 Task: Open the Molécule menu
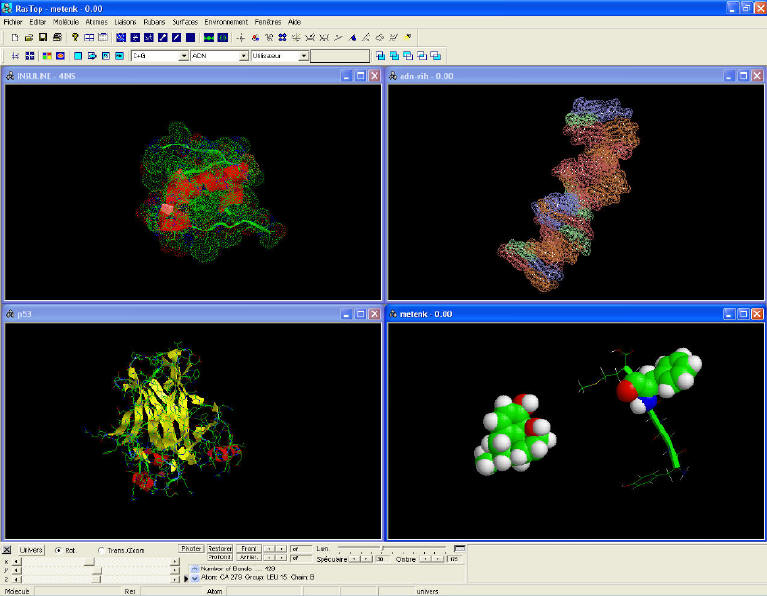[64, 21]
